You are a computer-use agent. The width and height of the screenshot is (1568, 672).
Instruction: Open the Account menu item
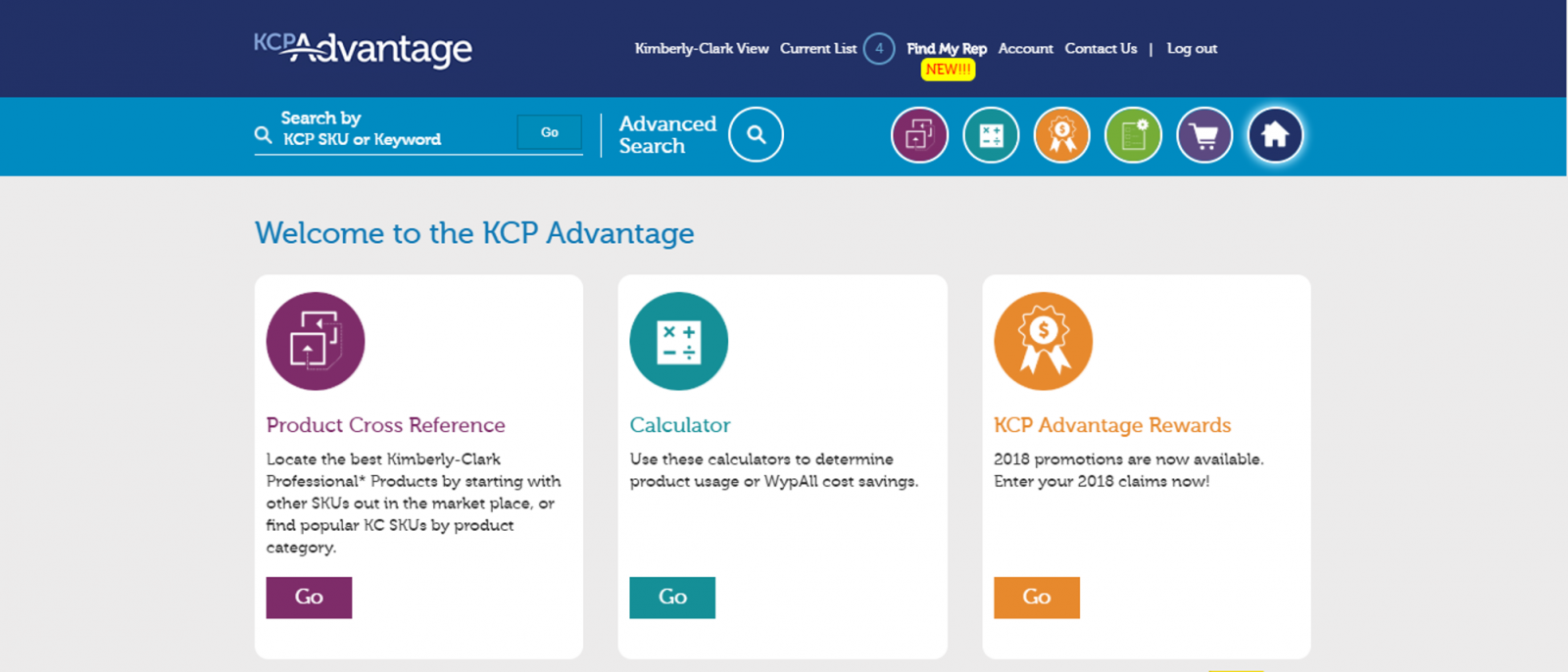[1025, 48]
